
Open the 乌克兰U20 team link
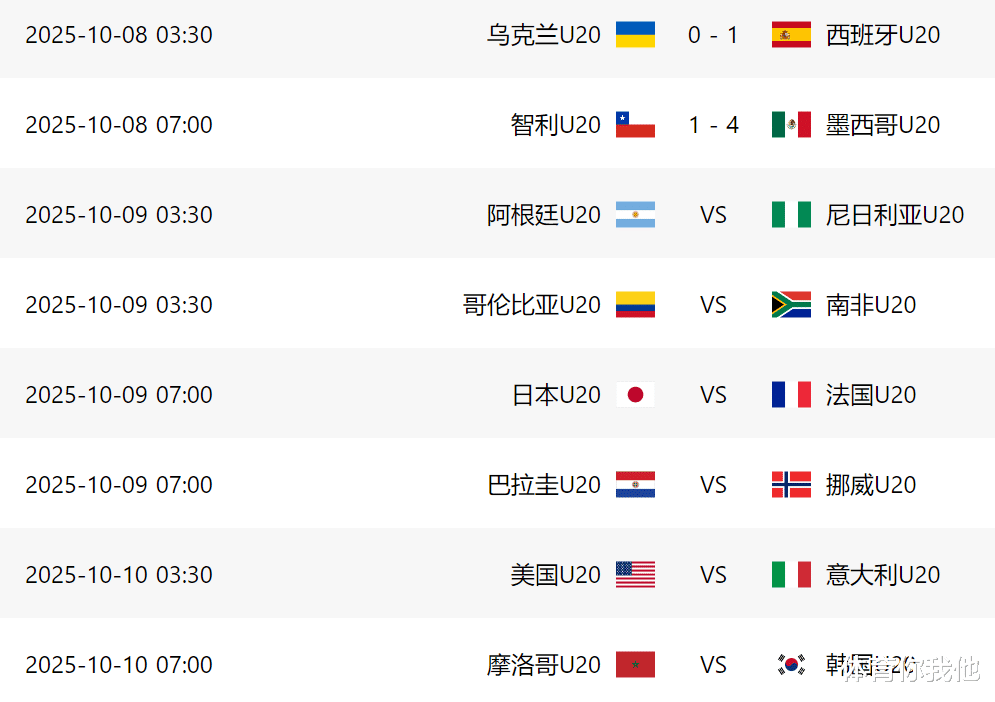[544, 35]
